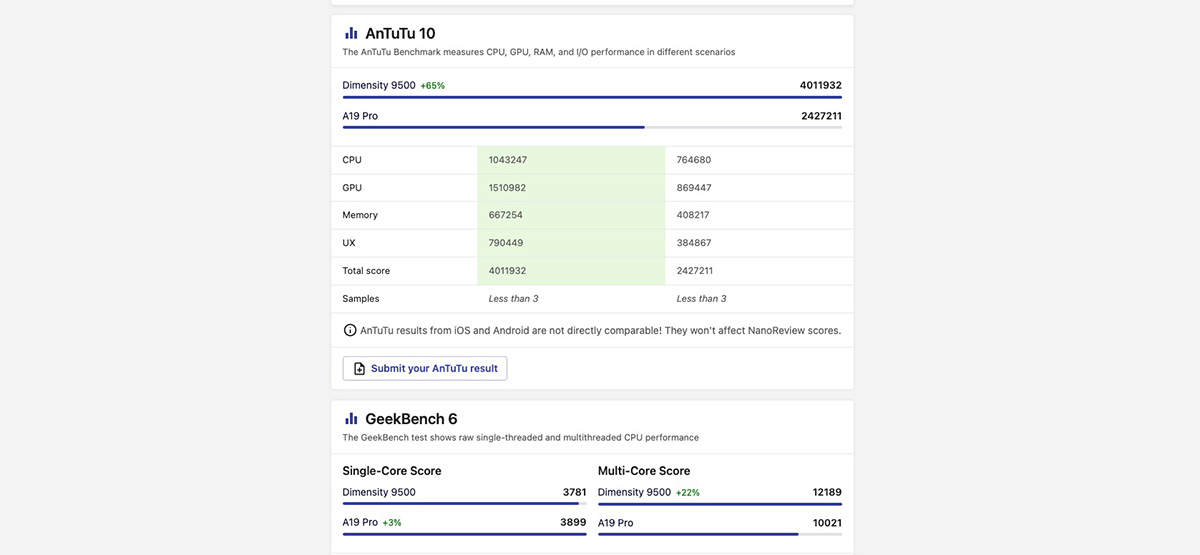
Task: Click the +3% badge next to A19 Pro
Action: pos(392,523)
